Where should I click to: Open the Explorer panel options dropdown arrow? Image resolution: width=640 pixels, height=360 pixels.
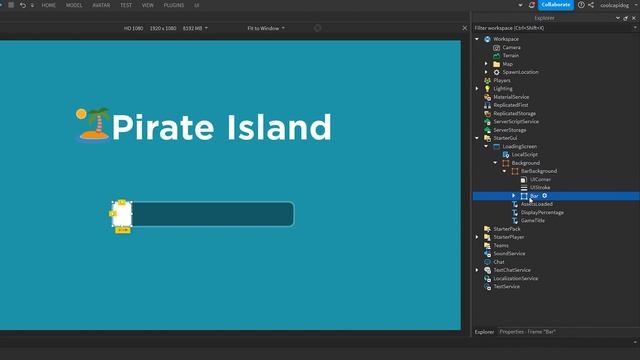click(x=618, y=18)
